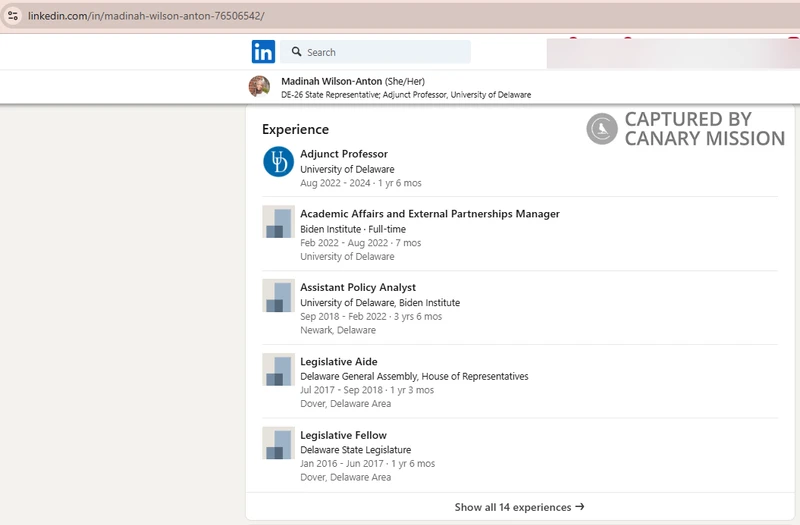Click 'University of Delaware' under Adjunct Professor
800x525 pixels.
347,169
